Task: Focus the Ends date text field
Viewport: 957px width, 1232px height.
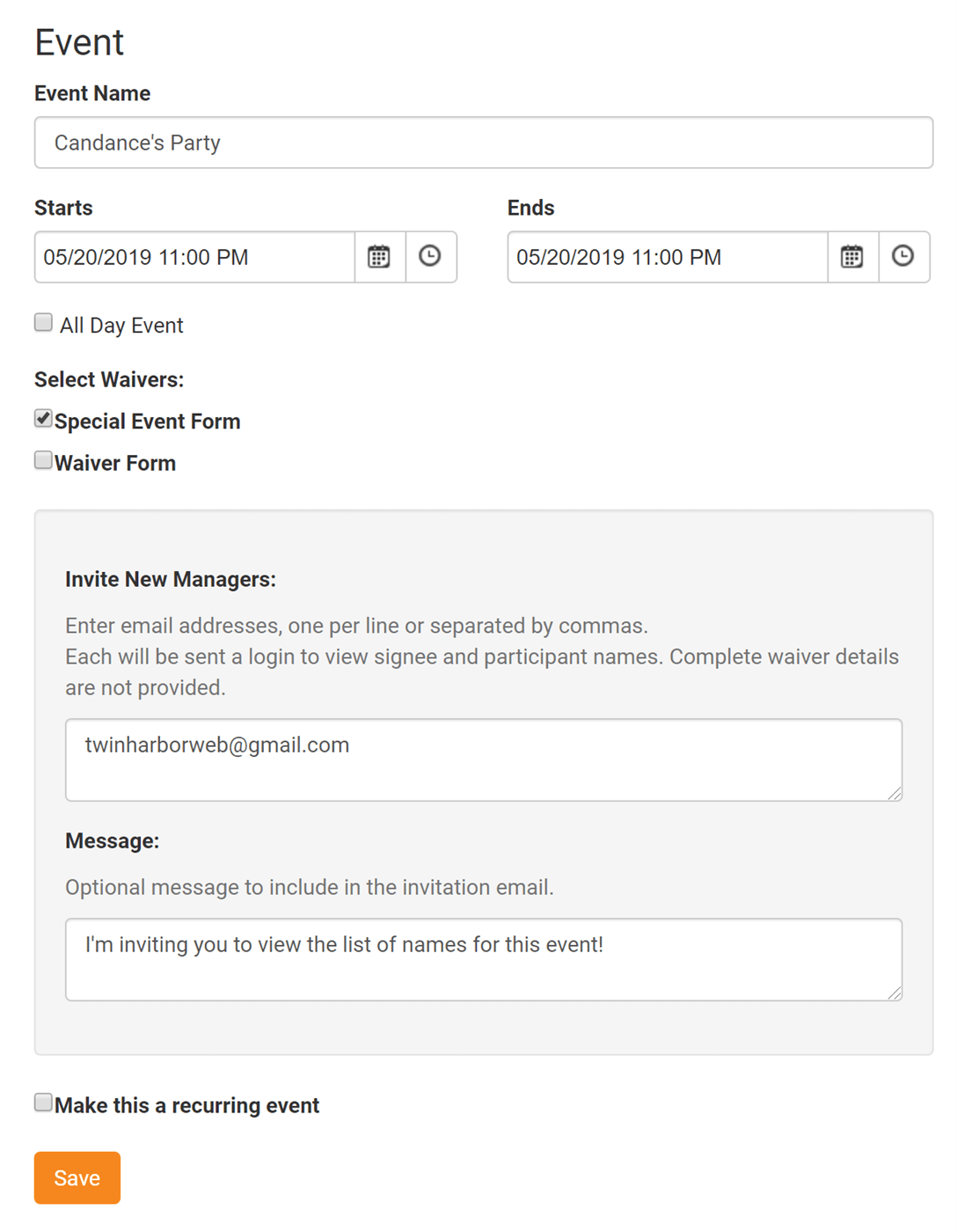Action: (x=666, y=257)
